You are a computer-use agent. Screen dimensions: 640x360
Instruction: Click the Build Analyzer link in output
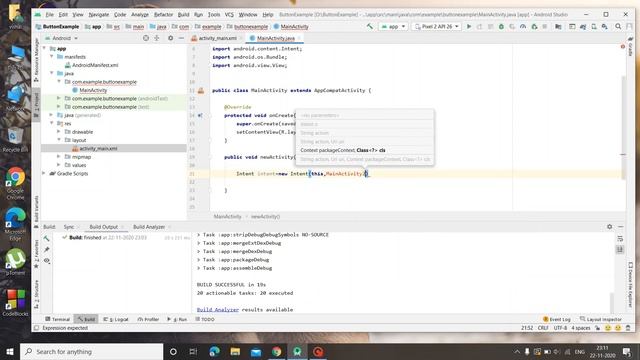click(218, 310)
